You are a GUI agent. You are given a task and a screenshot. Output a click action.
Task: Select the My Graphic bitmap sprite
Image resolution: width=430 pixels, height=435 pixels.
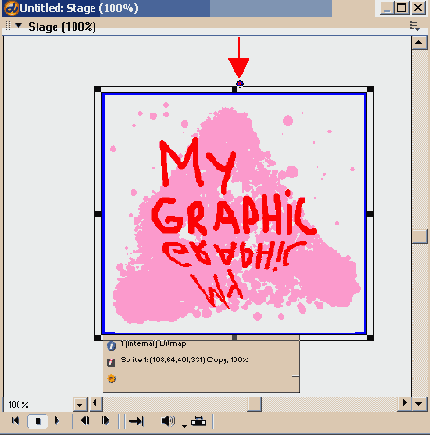(234, 213)
